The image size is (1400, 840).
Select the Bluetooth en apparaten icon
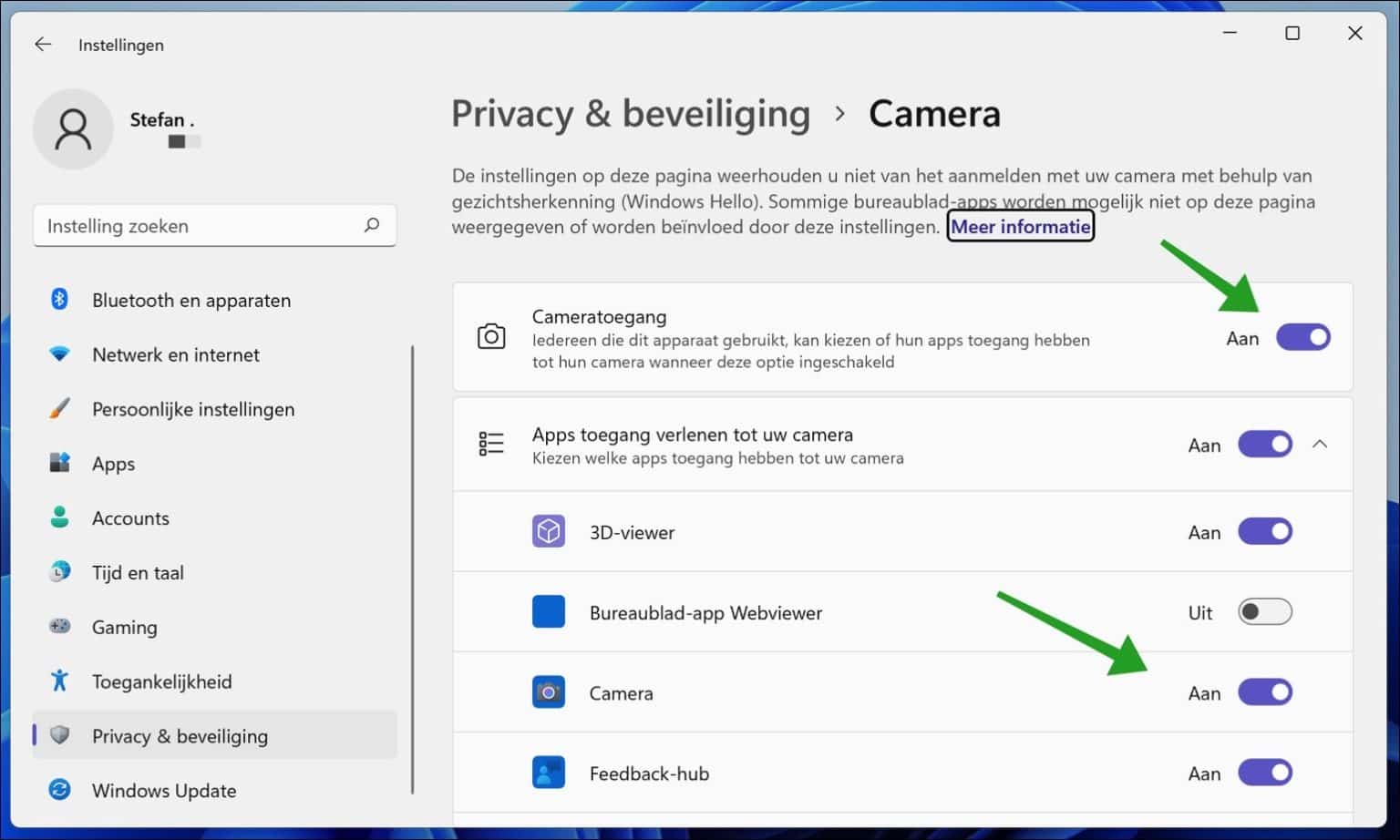click(x=58, y=300)
